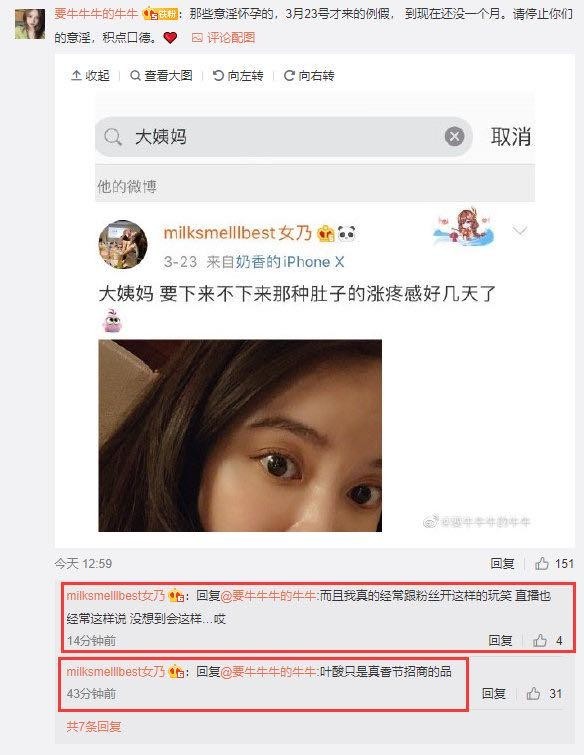Collapse the image with 收起
This screenshot has height=755, width=584.
click(91, 76)
